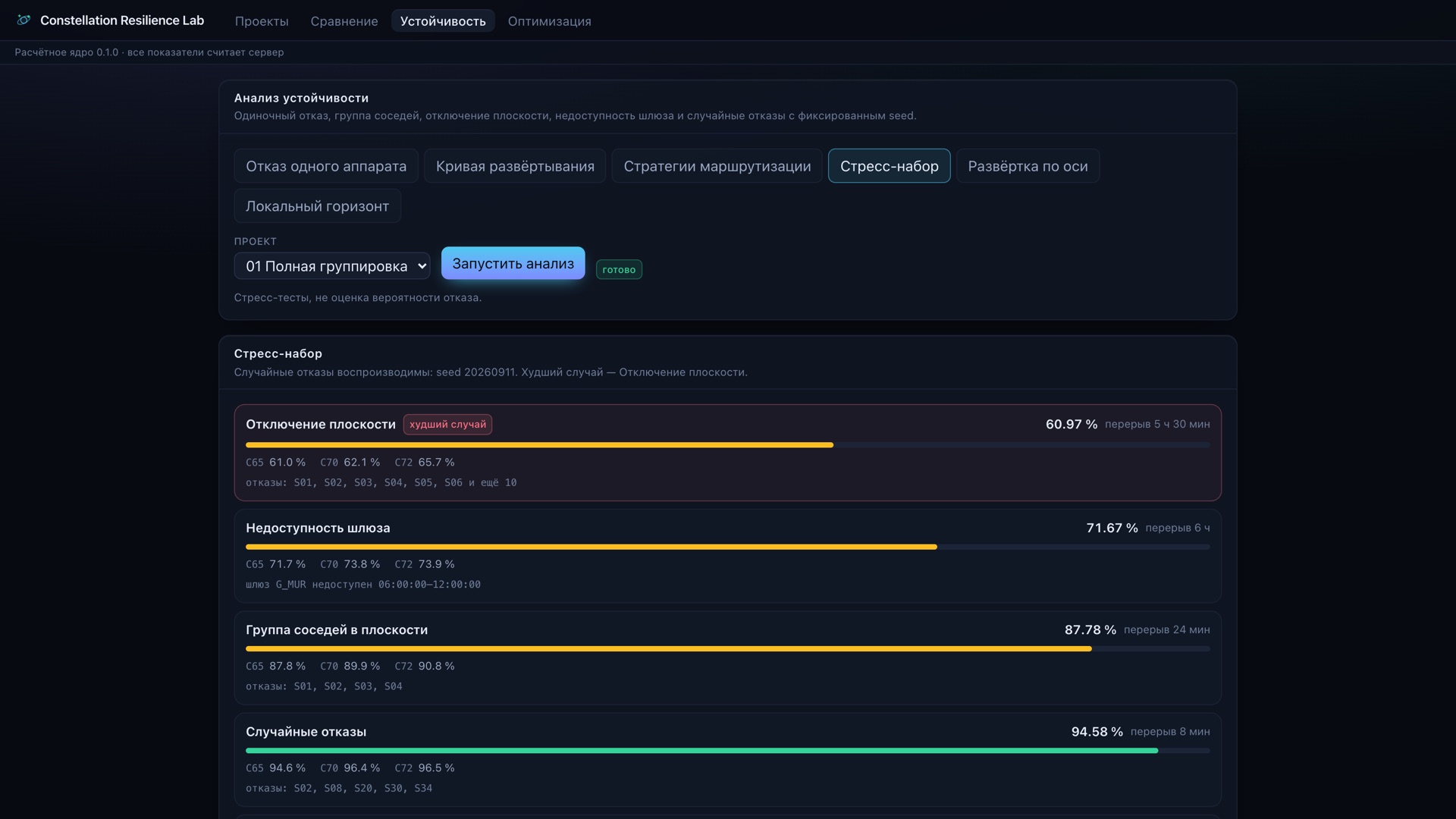This screenshot has width=1456, height=819.
Task: Click the Стресс-набор results heading
Action: pyautogui.click(x=278, y=354)
